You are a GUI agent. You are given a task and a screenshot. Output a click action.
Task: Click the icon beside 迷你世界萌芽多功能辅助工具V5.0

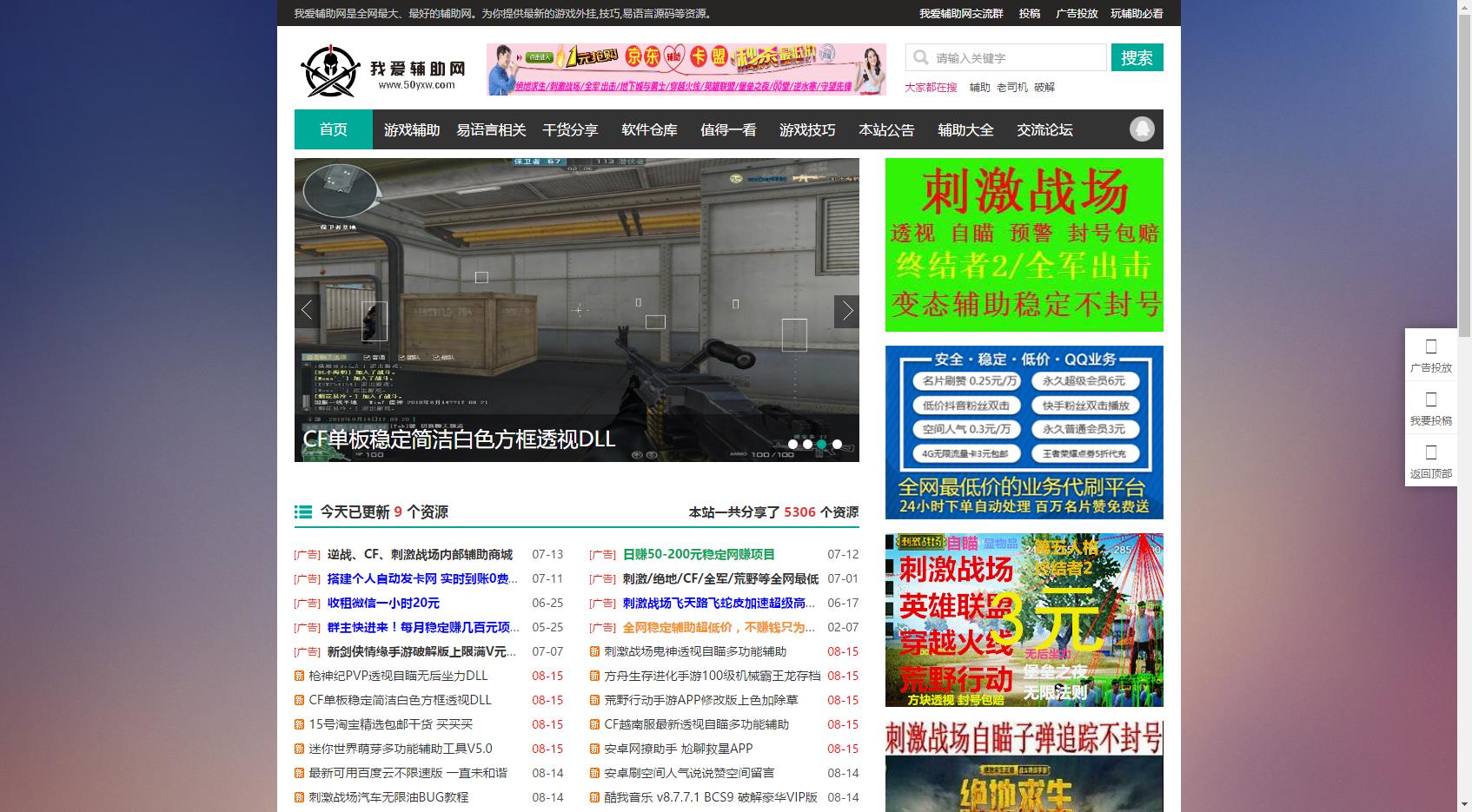(300, 749)
